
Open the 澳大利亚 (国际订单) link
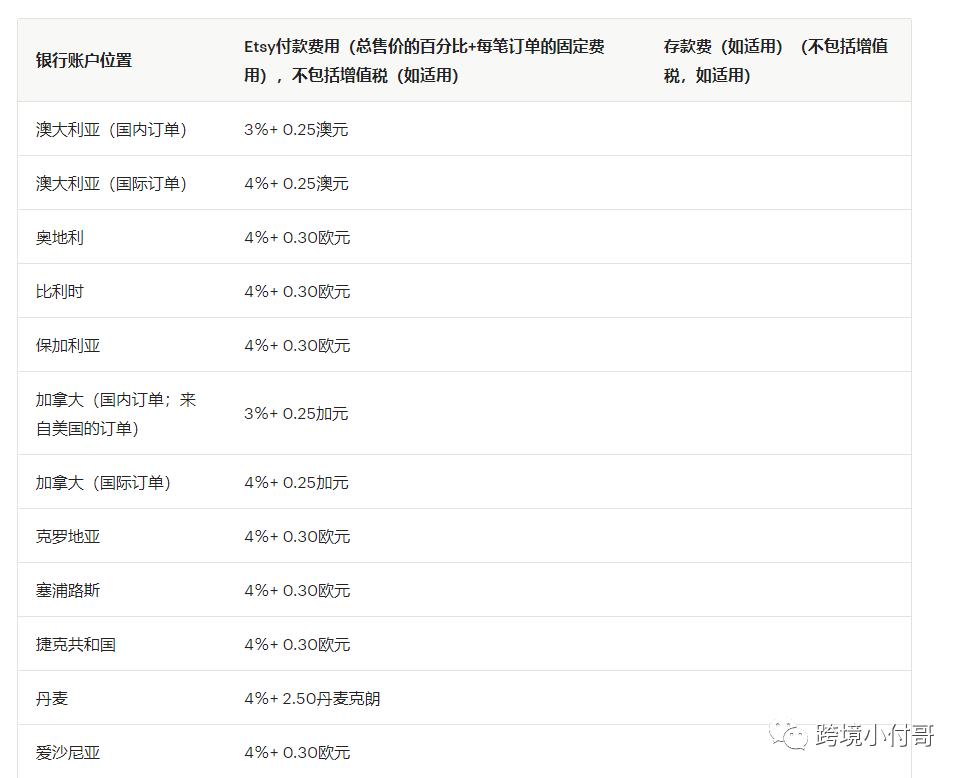pyautogui.click(x=113, y=183)
